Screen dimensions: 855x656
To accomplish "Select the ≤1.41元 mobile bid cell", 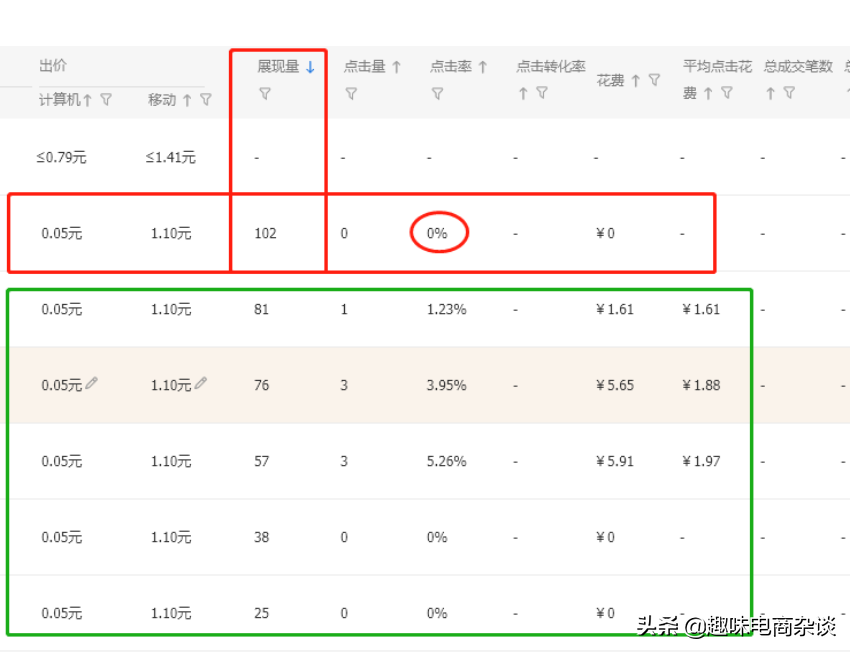I will point(170,158).
